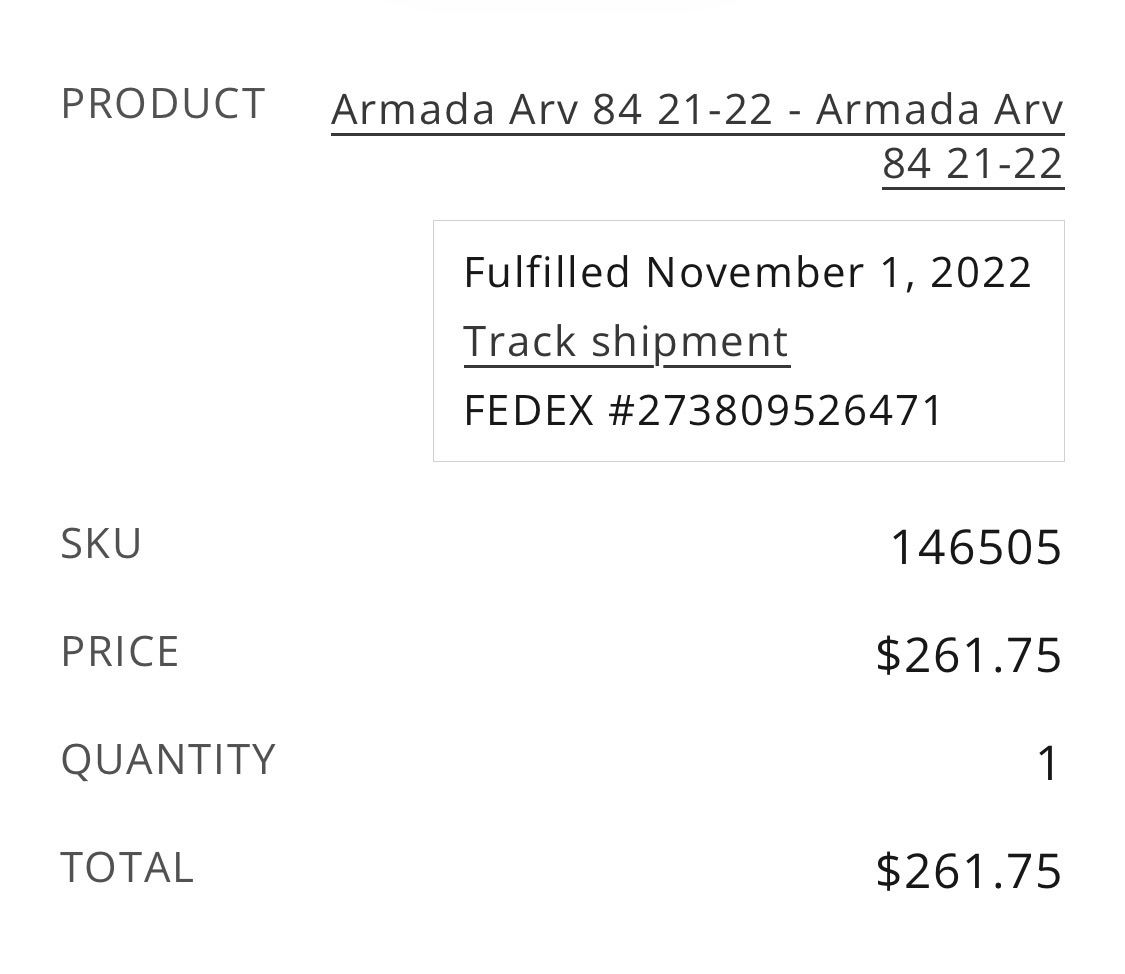Click the PRICE row label
Screen dimensions: 1125x974
[x=120, y=652]
